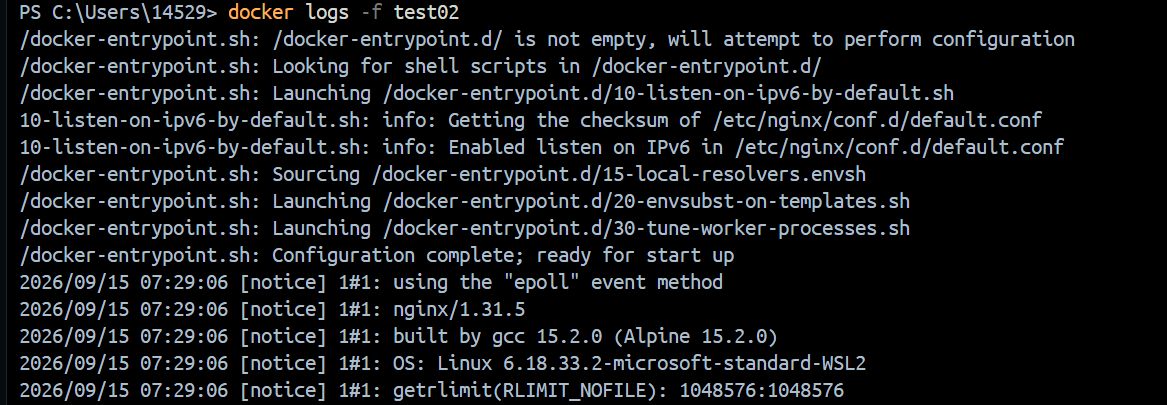The image size is (1167, 405).
Task: Click the nginx/1.31.5 version text
Action: [459, 309]
